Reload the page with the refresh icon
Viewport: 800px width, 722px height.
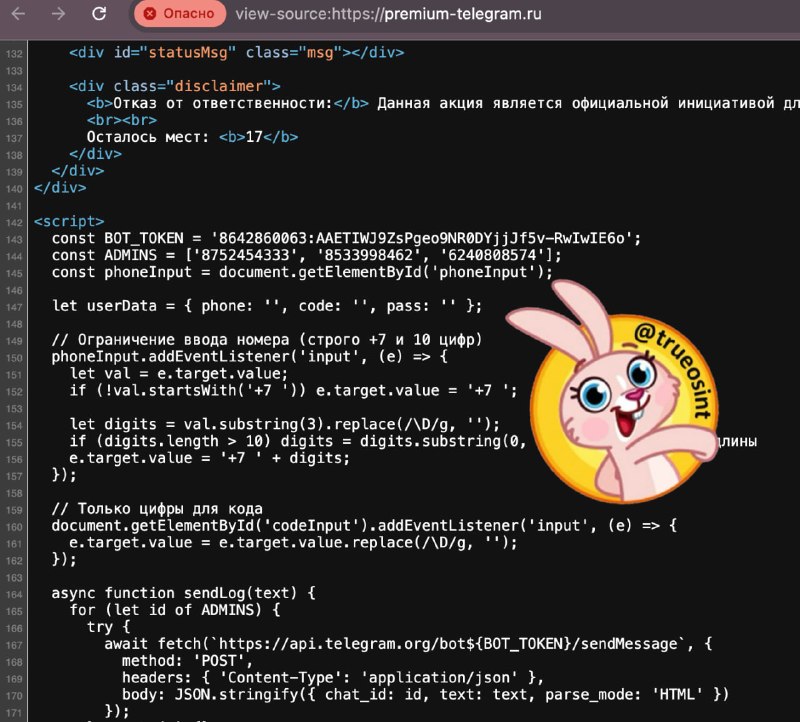[99, 14]
